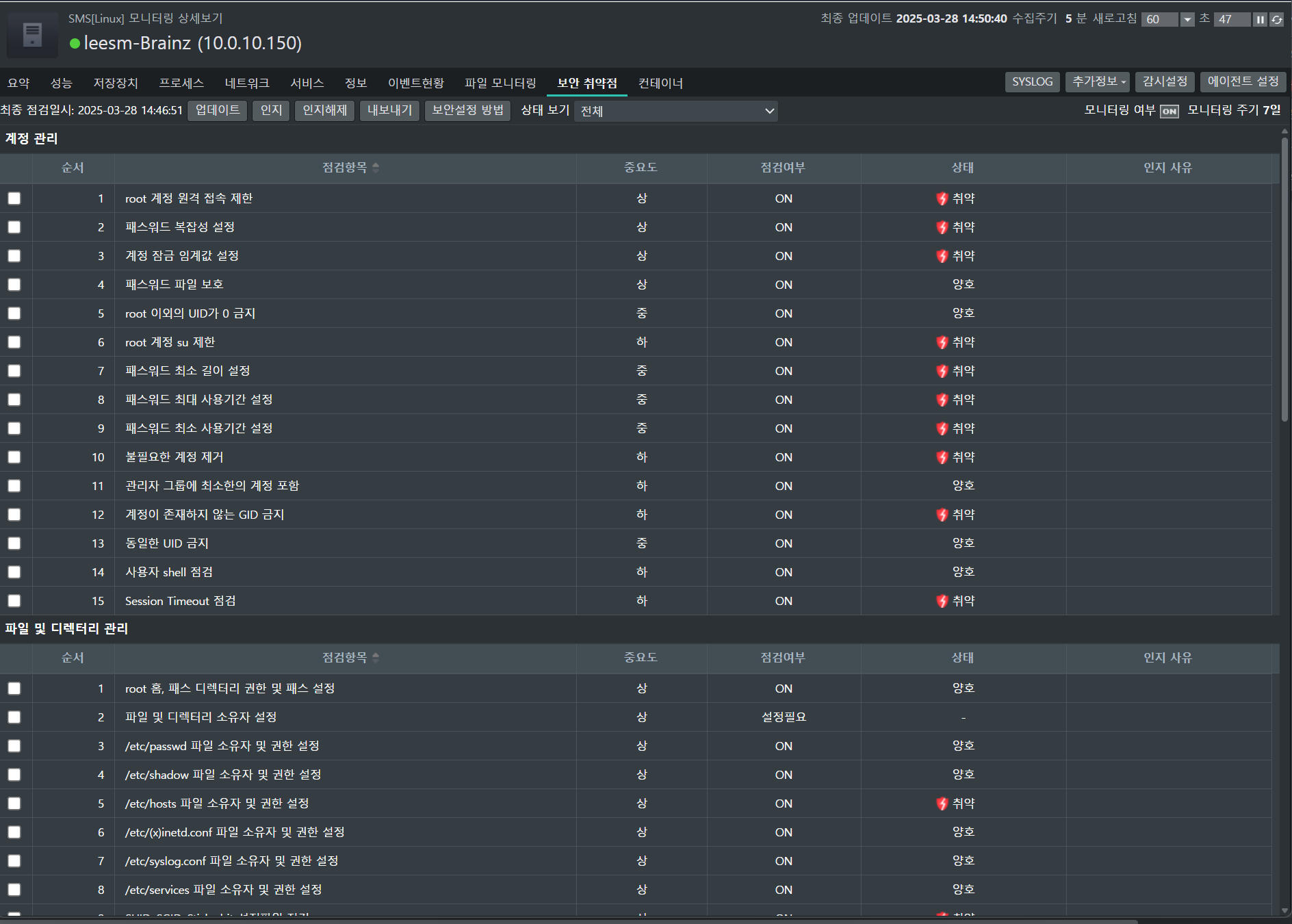Check the box for root 이외의 UID가 0 금지
Viewport: 1292px width, 924px height.
[14, 313]
